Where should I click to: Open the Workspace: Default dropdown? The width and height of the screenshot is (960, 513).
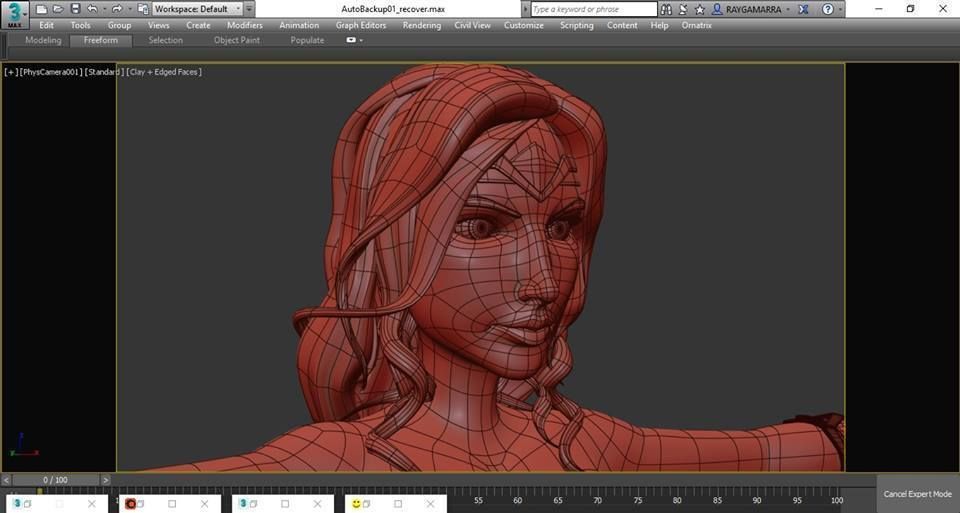coord(197,9)
